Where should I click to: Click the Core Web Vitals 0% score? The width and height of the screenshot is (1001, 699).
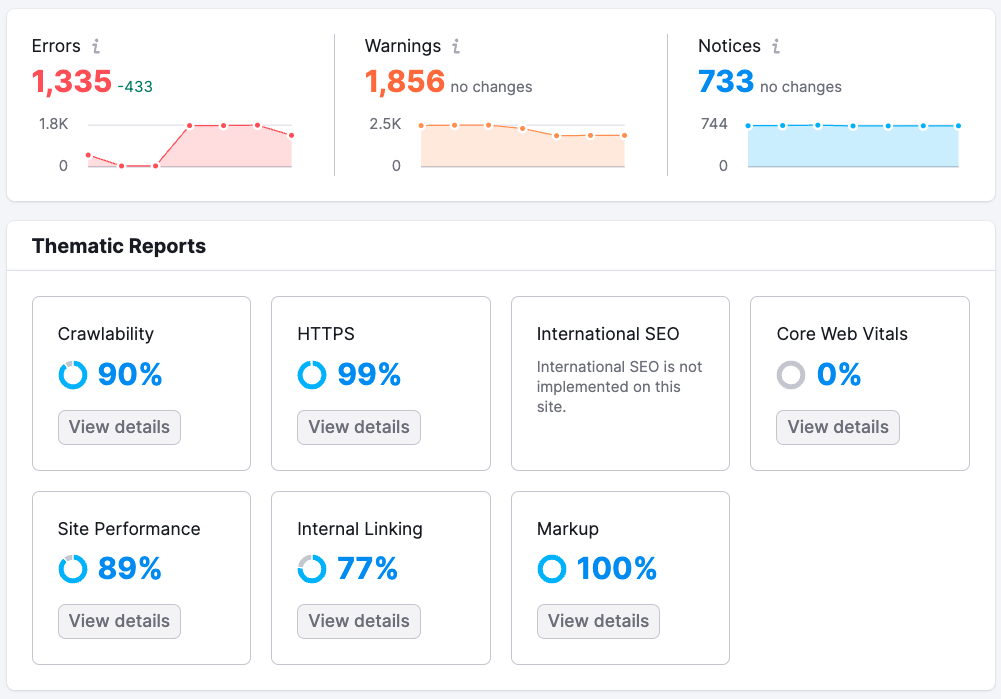click(839, 374)
